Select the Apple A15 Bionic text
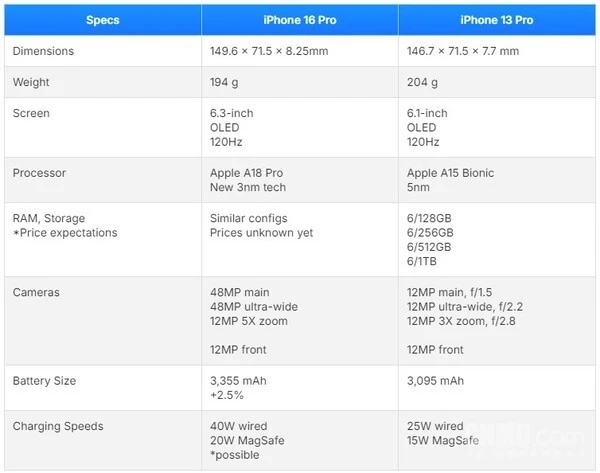 click(450, 173)
